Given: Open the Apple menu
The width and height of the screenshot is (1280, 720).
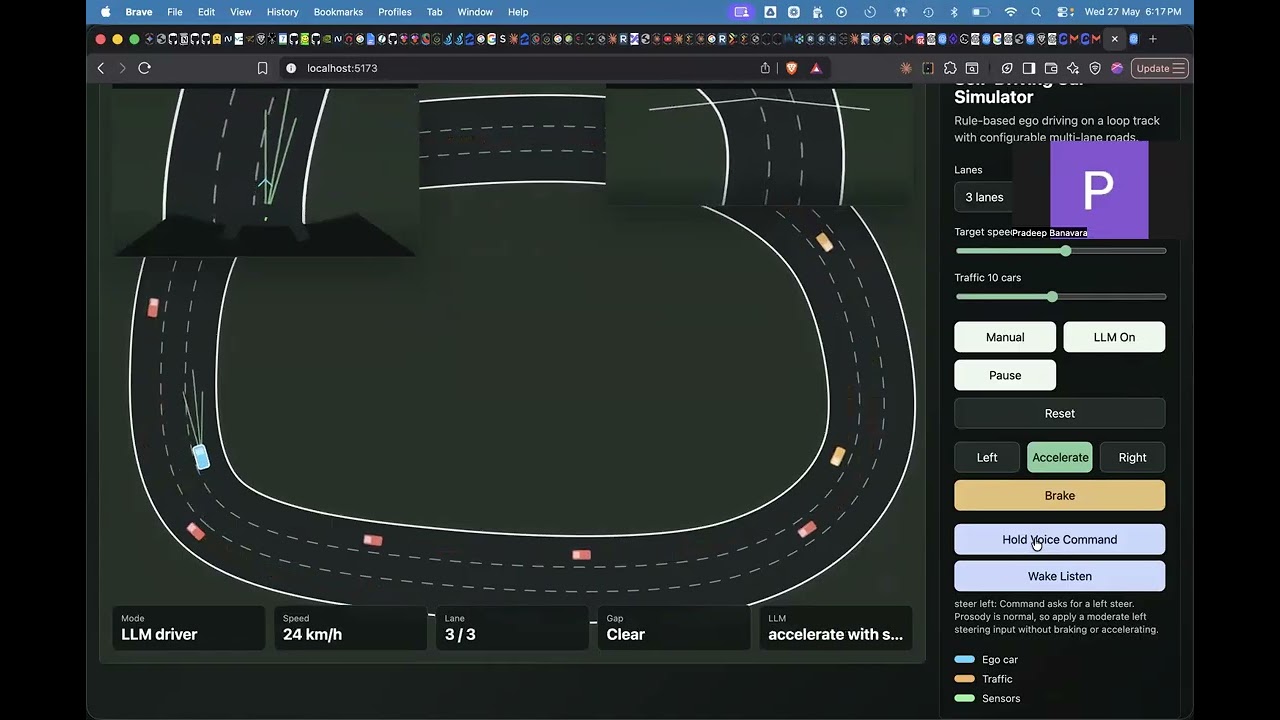Looking at the screenshot, I should pos(105,12).
